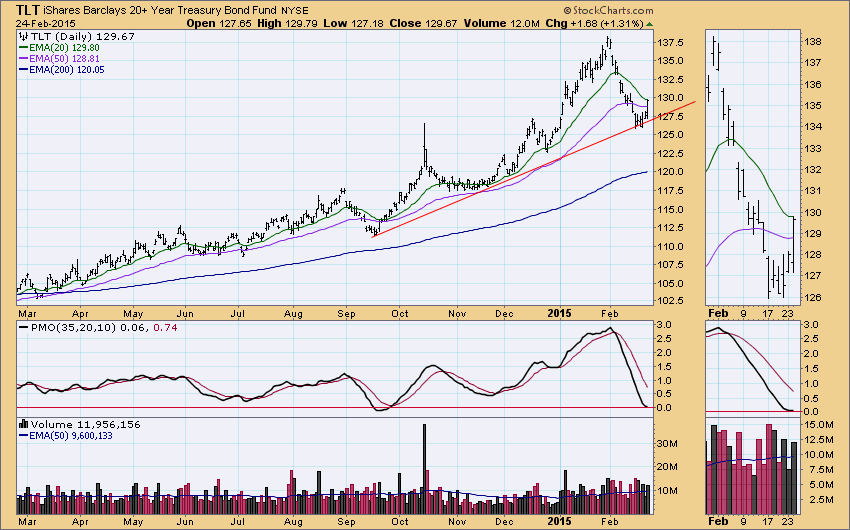This screenshot has width=850, height=530.
Task: Click the 20M volume axis label
Action: [667, 467]
